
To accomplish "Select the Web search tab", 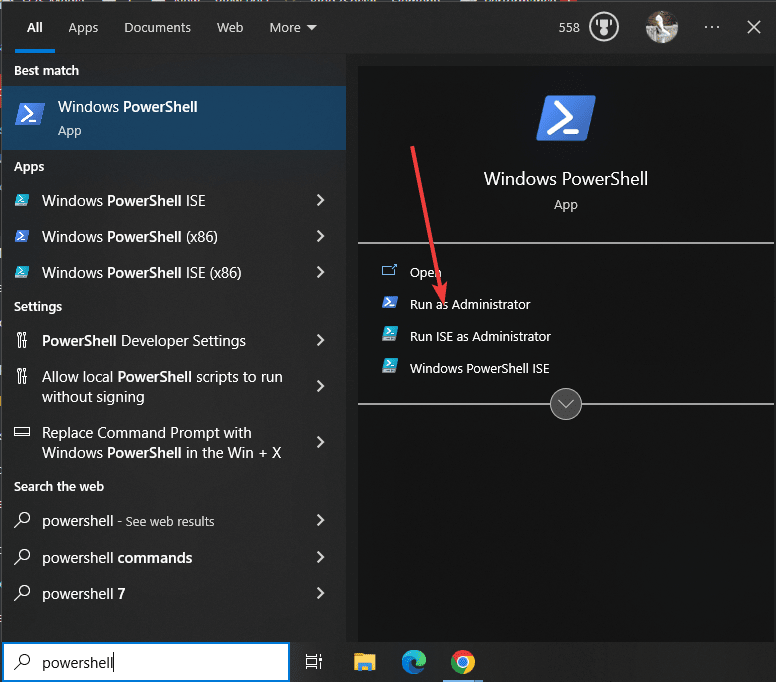I will click(230, 27).
